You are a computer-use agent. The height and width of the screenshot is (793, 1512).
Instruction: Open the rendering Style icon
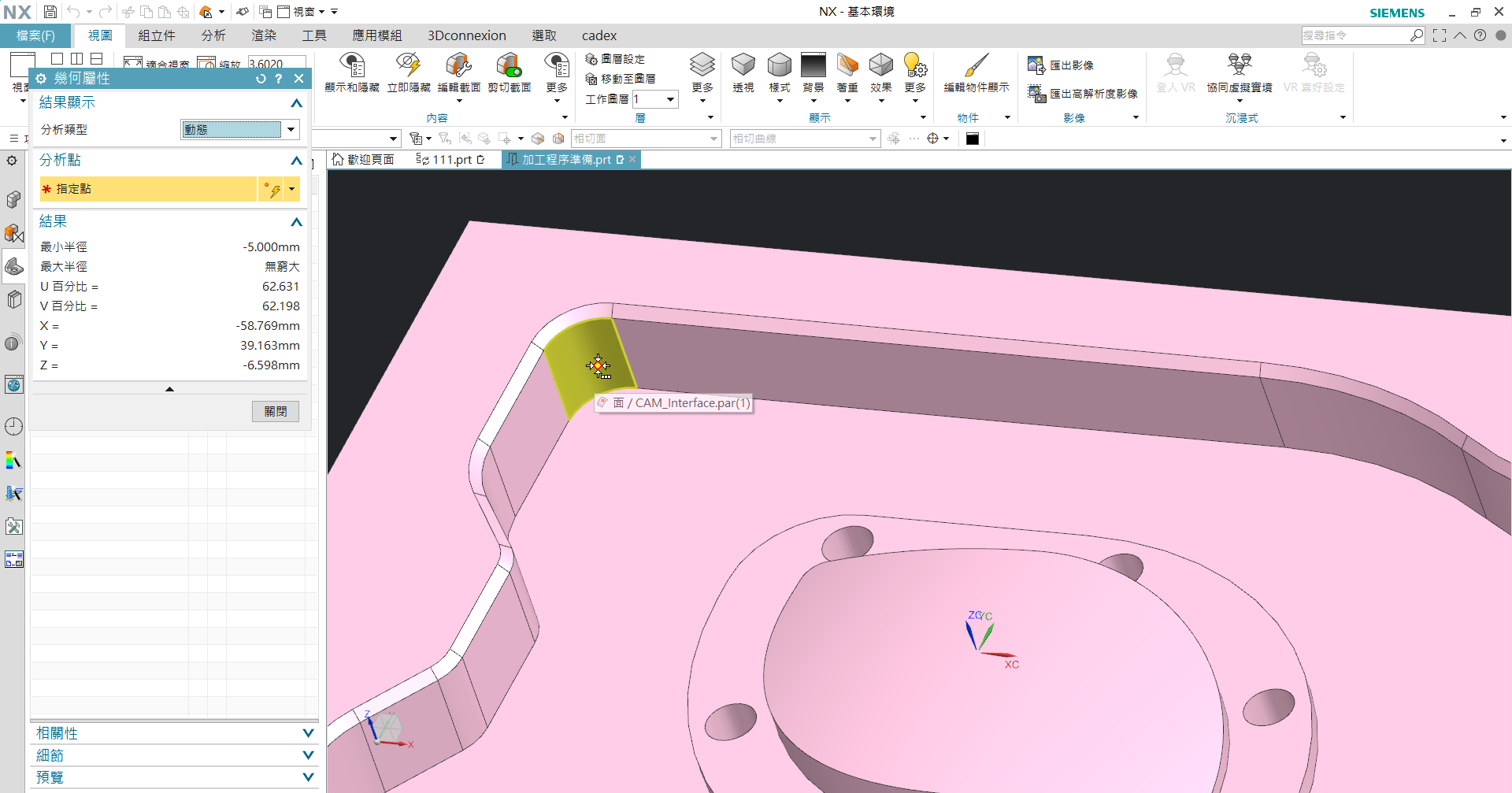[x=779, y=65]
